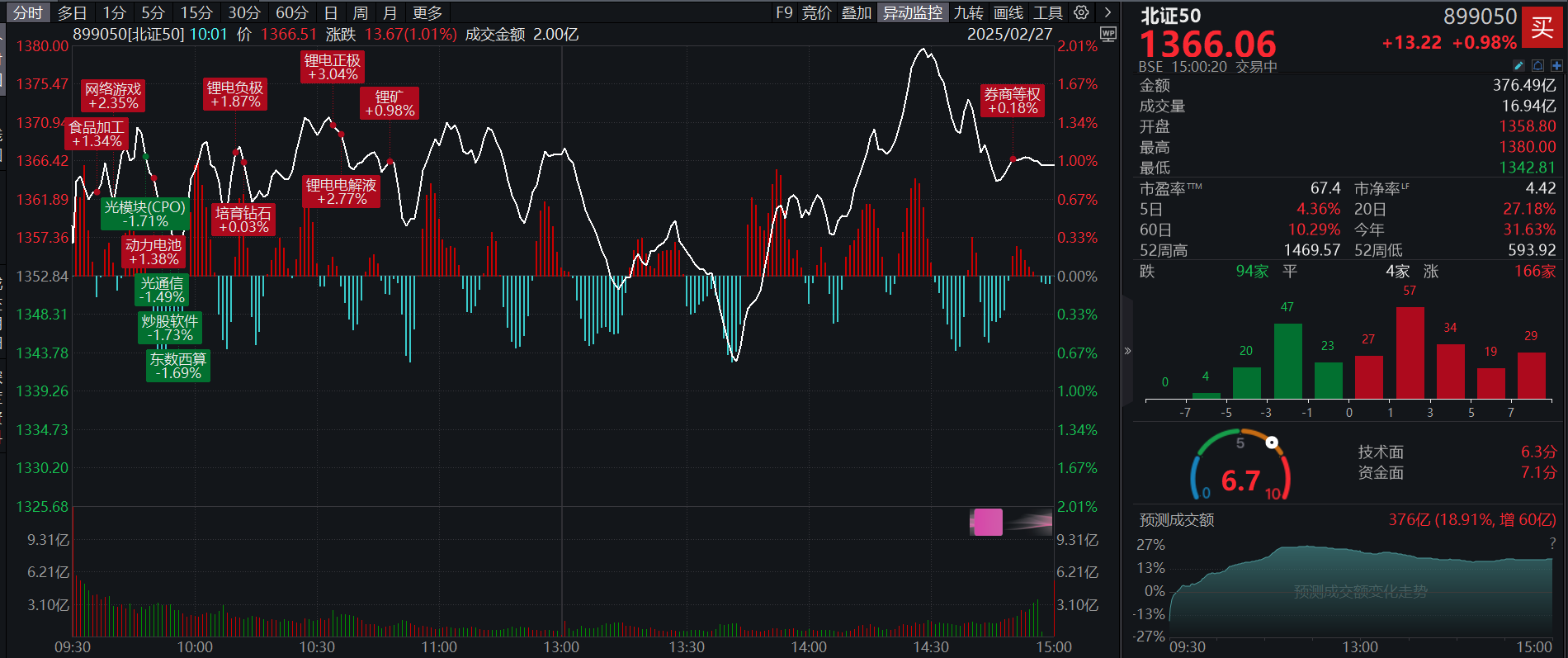Expand toolbar with right chevron arrow
Viewport: 1568px width, 658px height.
(1108, 12)
